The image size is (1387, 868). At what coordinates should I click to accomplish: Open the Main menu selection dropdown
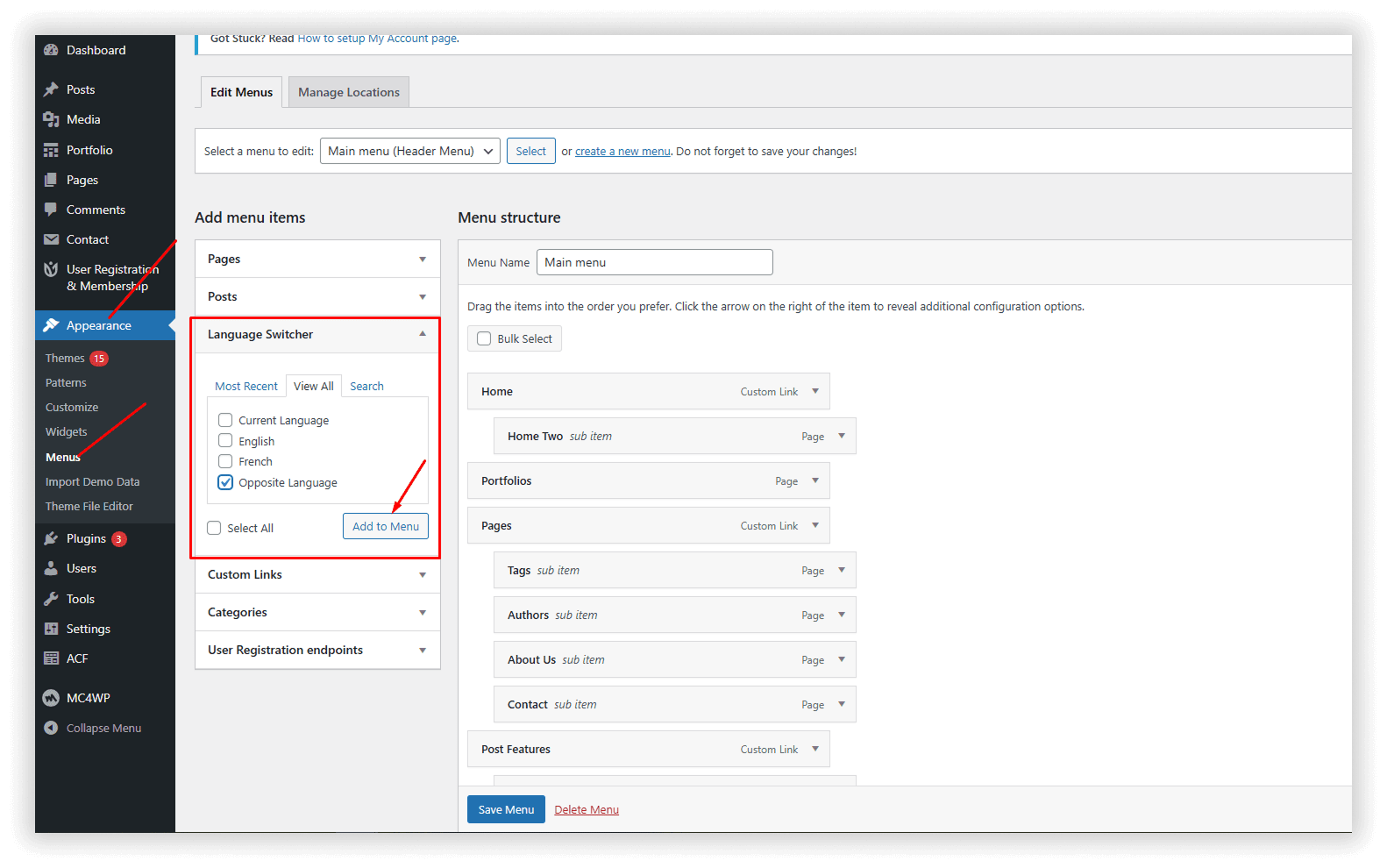coord(409,151)
